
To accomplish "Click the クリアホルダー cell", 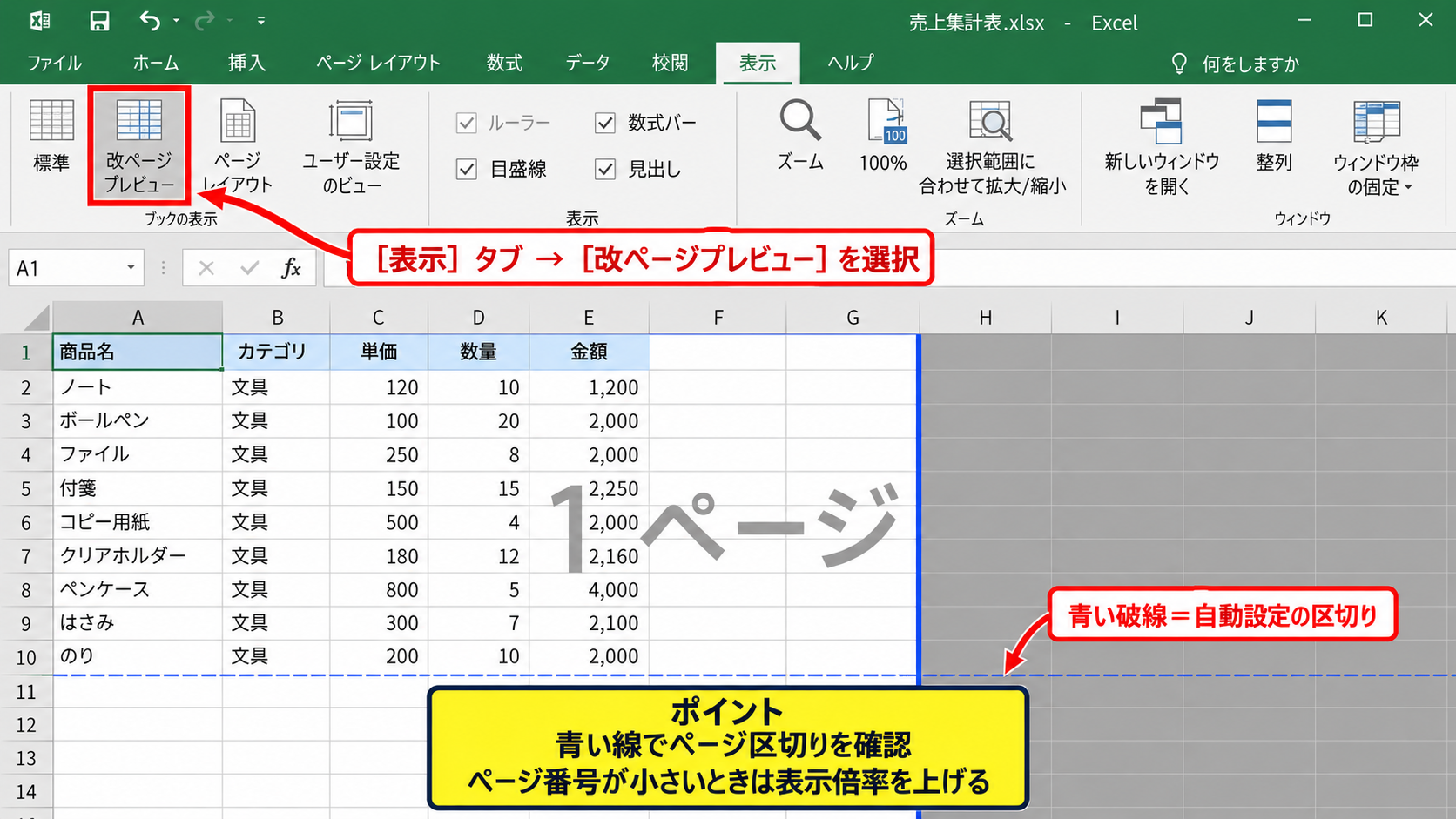I will tap(138, 556).
